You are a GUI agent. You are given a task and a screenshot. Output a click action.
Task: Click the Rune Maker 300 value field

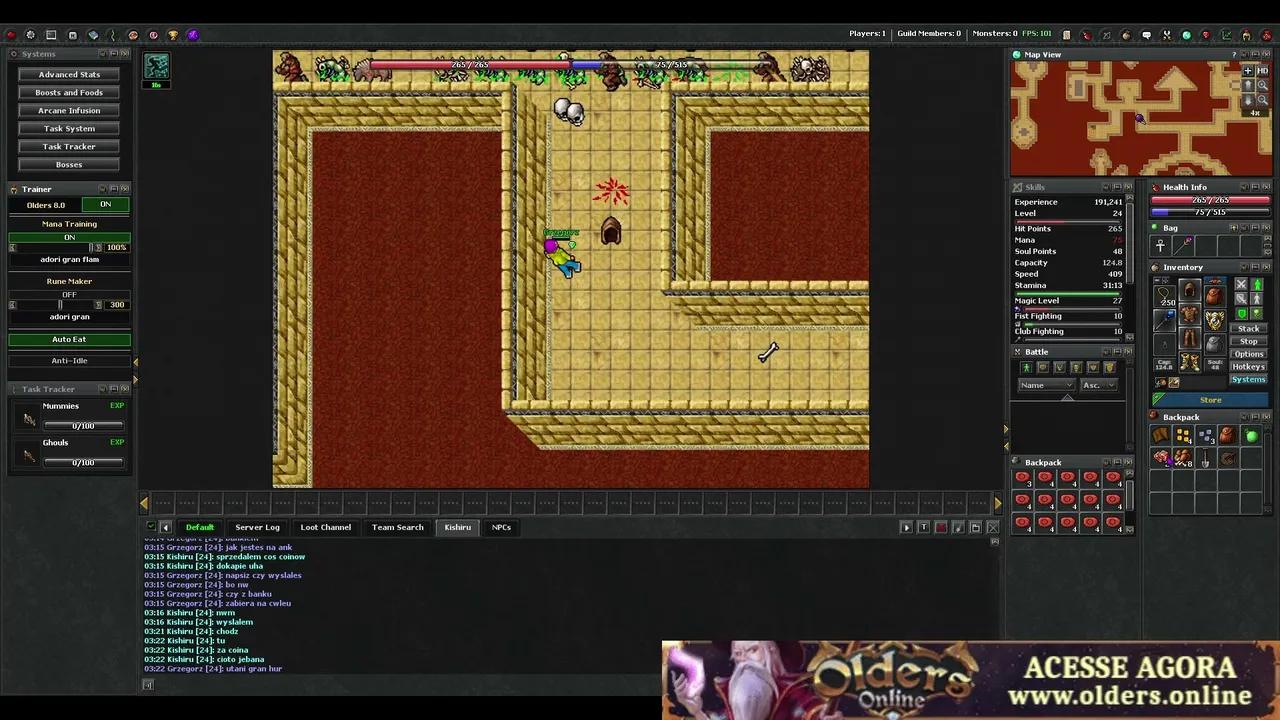click(117, 305)
